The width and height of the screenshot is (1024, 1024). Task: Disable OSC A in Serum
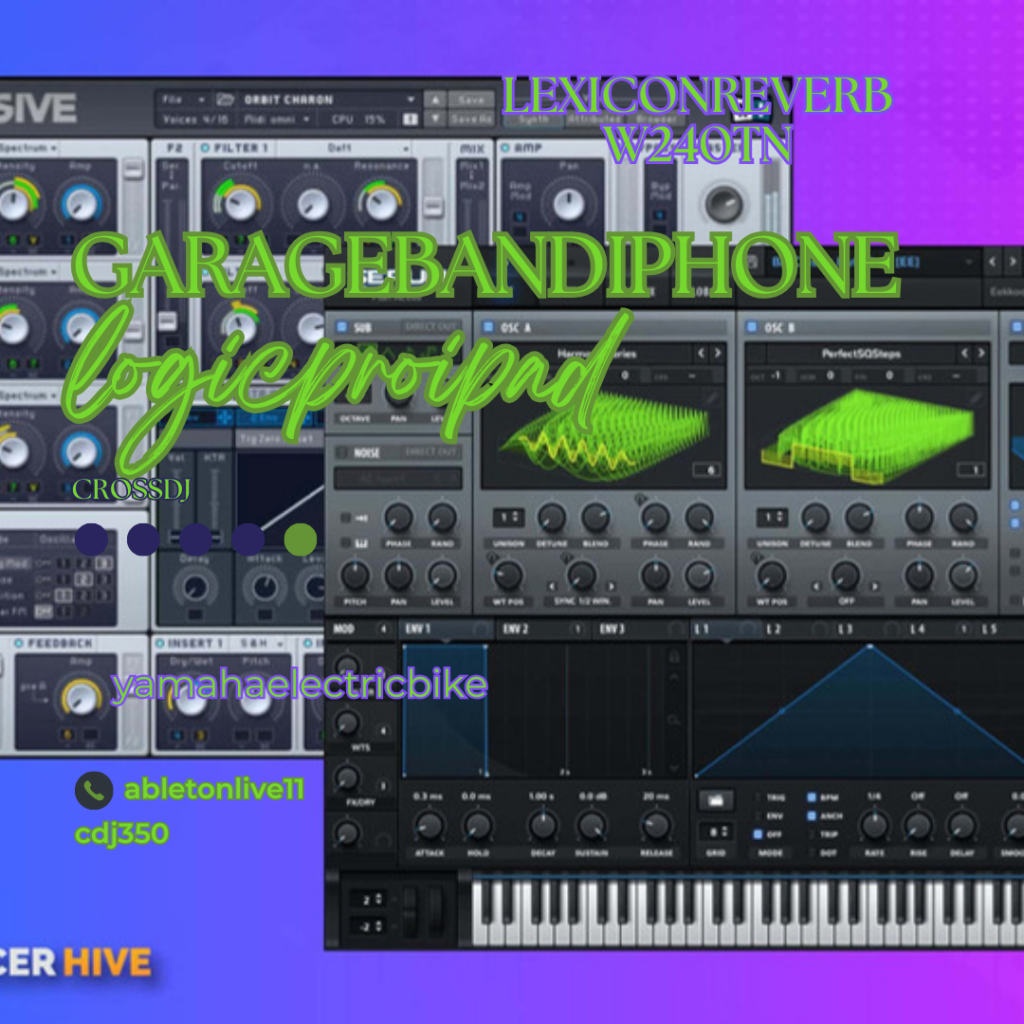tap(488, 327)
